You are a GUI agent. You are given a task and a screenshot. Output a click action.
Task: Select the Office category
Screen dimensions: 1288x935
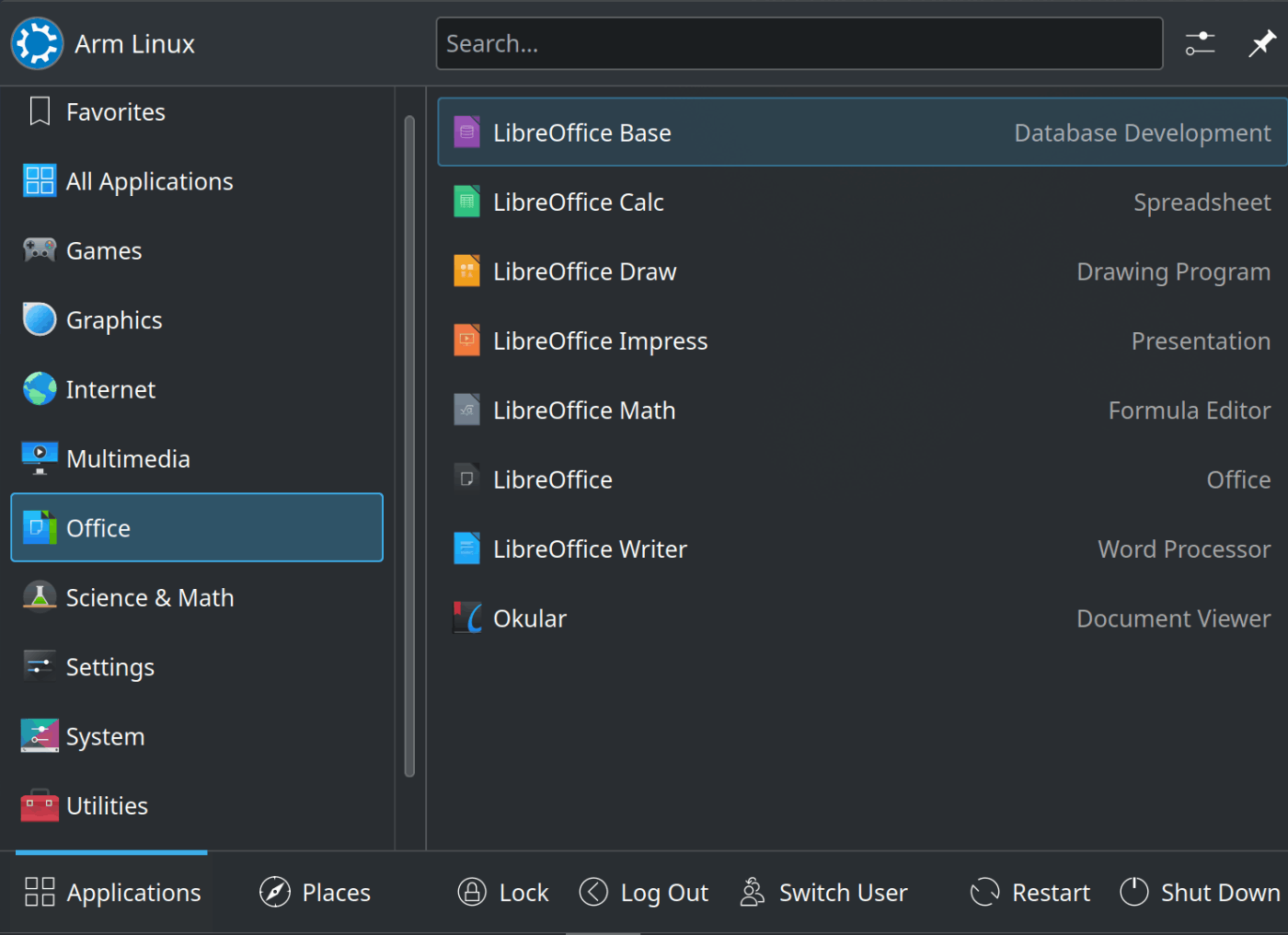coord(197,527)
